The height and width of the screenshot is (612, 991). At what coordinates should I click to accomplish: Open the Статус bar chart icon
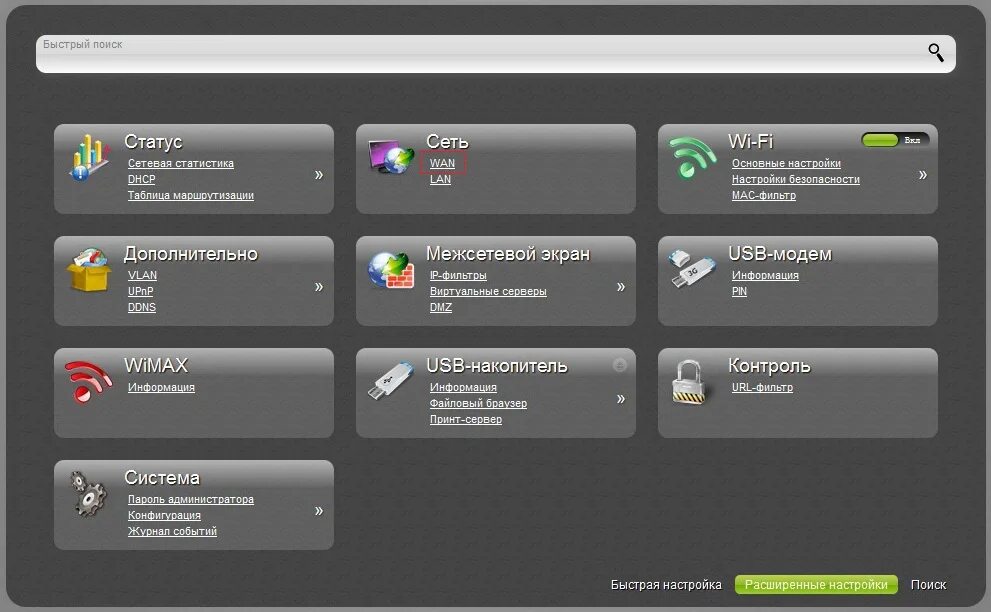pyautogui.click(x=87, y=158)
